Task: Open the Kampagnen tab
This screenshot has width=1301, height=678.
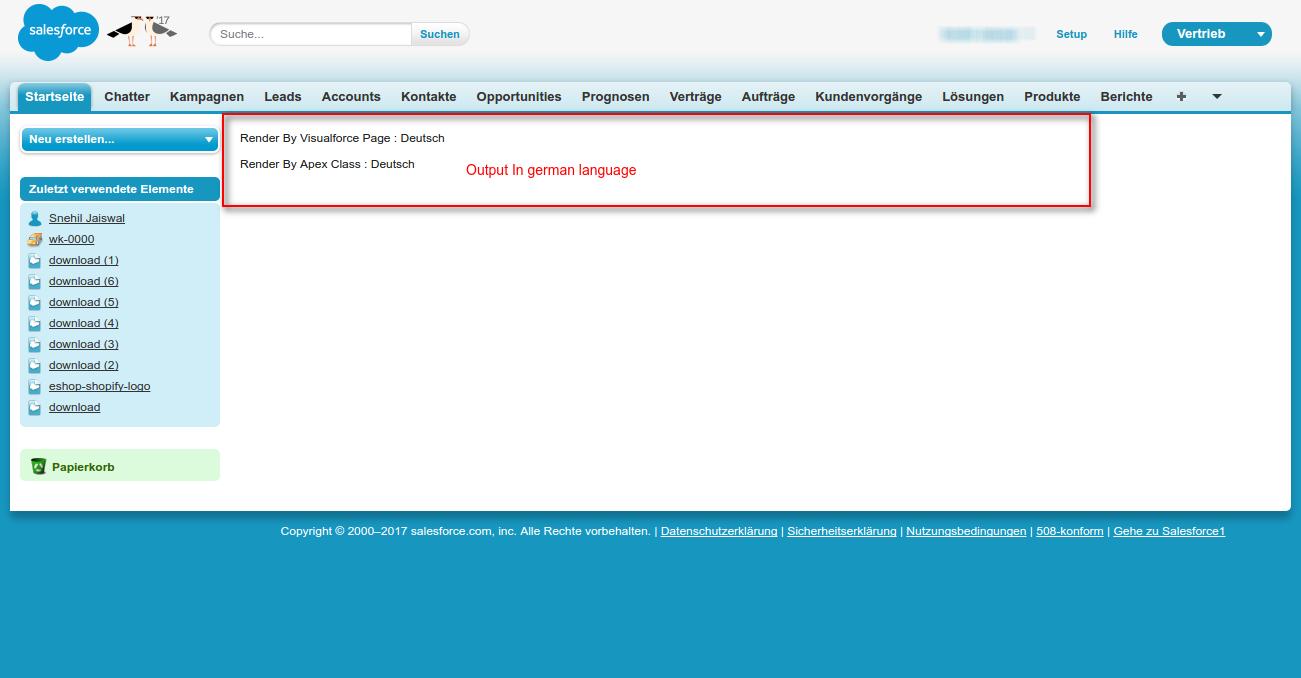Action: 207,97
